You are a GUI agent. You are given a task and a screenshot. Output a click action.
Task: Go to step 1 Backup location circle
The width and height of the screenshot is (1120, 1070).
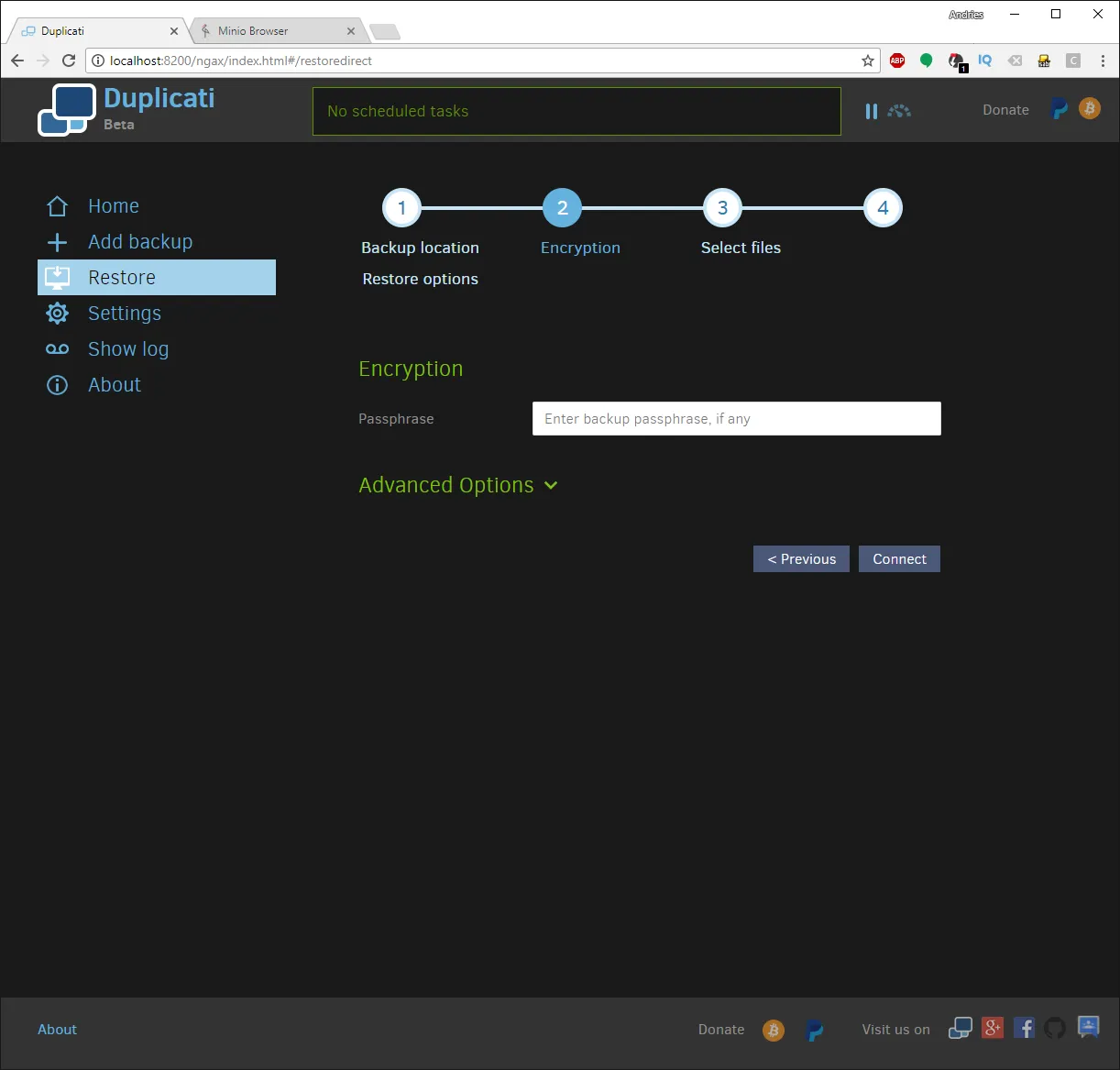pos(401,208)
